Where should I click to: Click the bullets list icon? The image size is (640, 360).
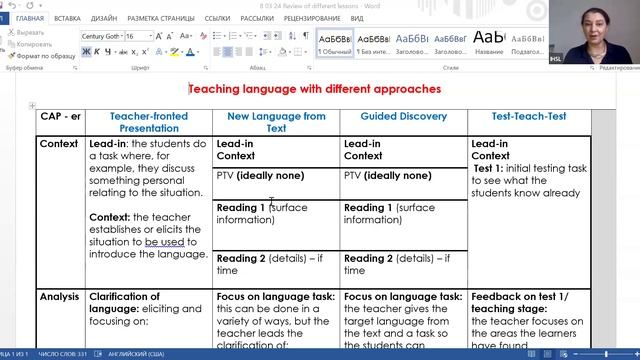217,36
